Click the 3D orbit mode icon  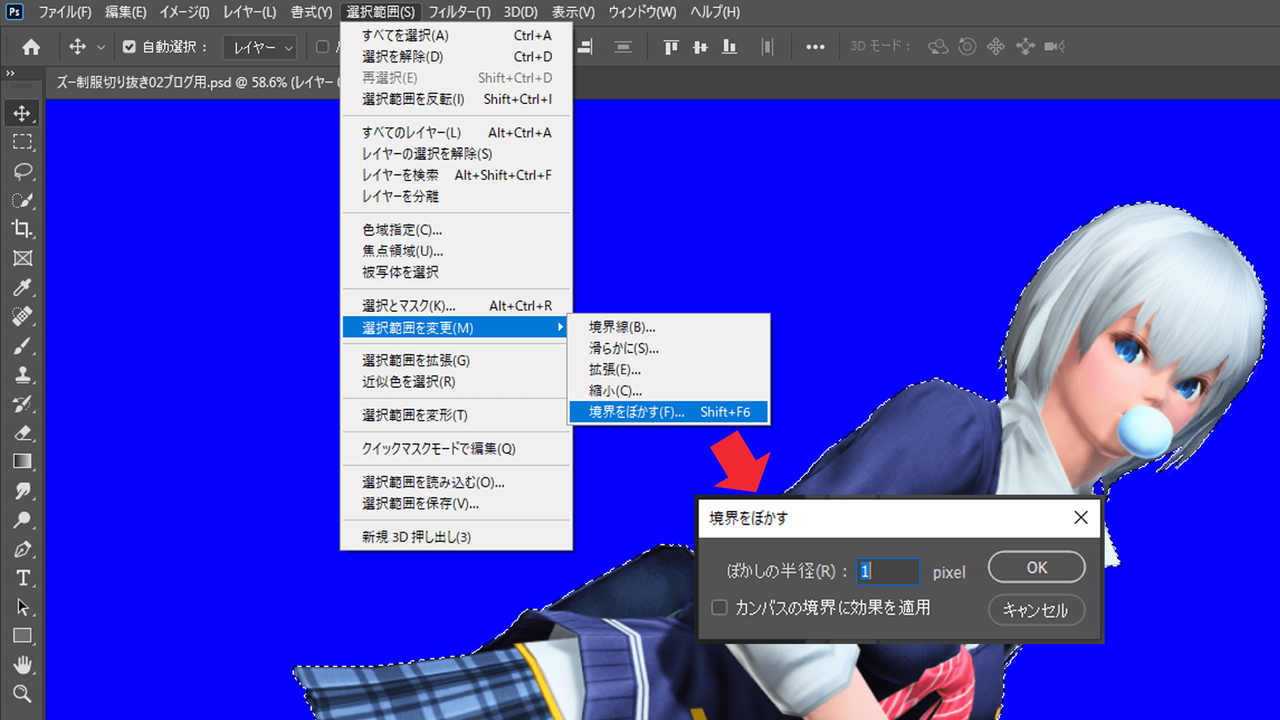[937, 47]
